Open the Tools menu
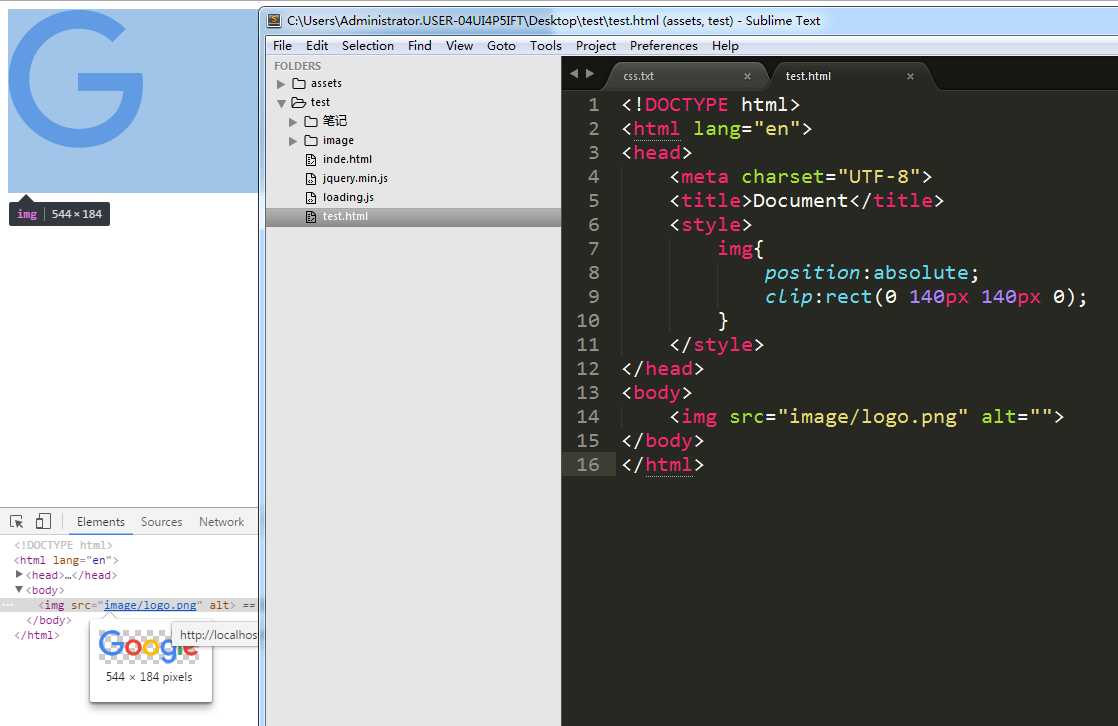Screen dimensions: 1118x726 (x=546, y=46)
